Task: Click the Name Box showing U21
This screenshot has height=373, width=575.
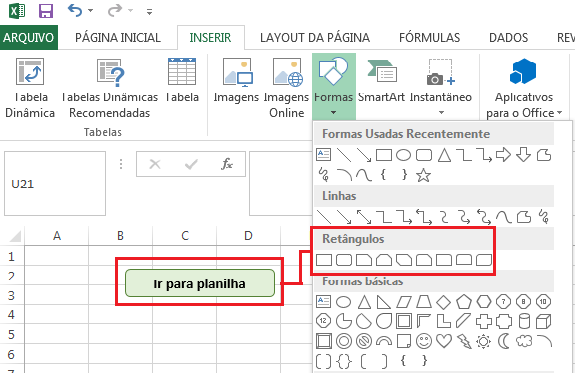Action: tap(55, 183)
